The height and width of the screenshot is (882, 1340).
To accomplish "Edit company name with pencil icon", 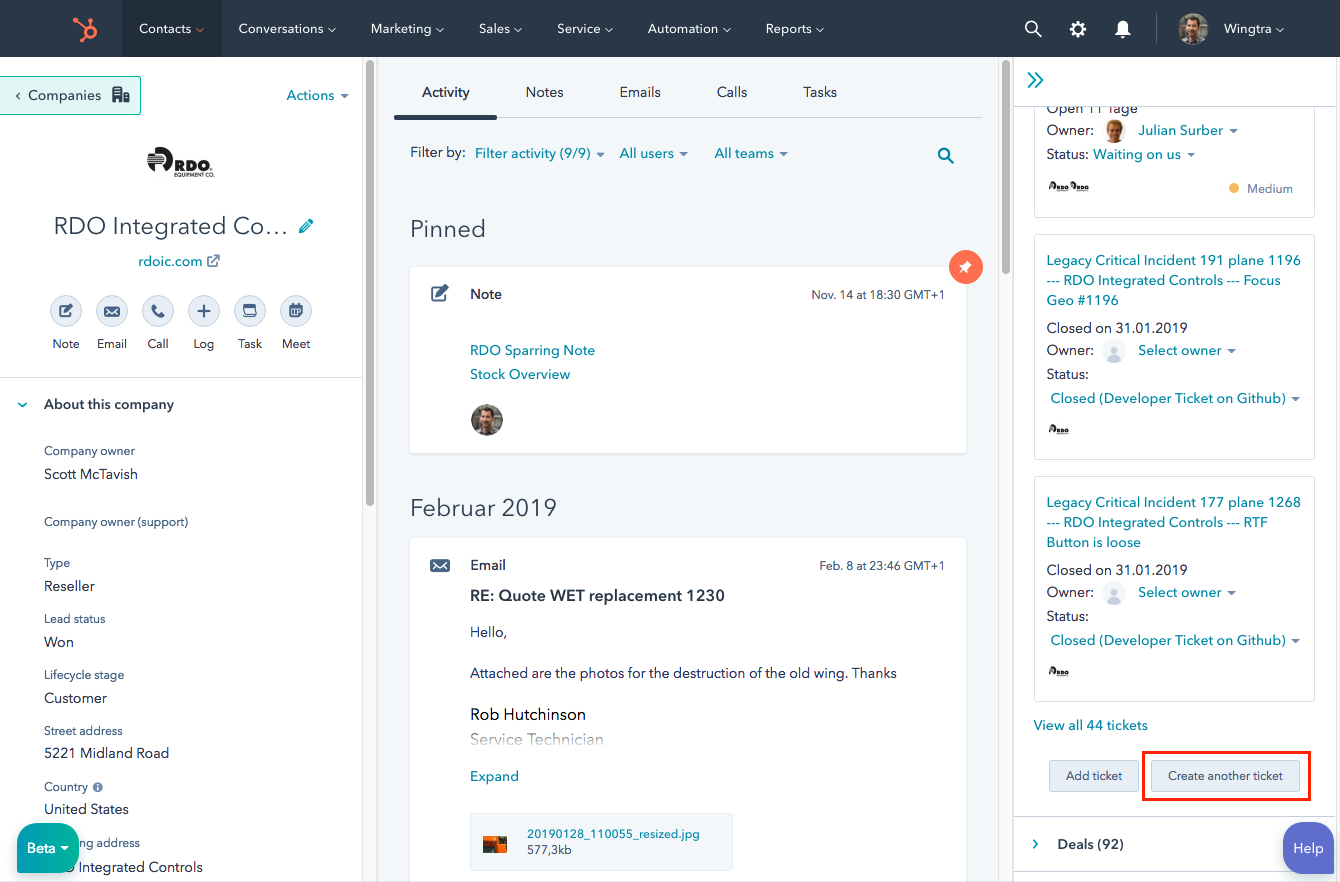I will 306,226.
